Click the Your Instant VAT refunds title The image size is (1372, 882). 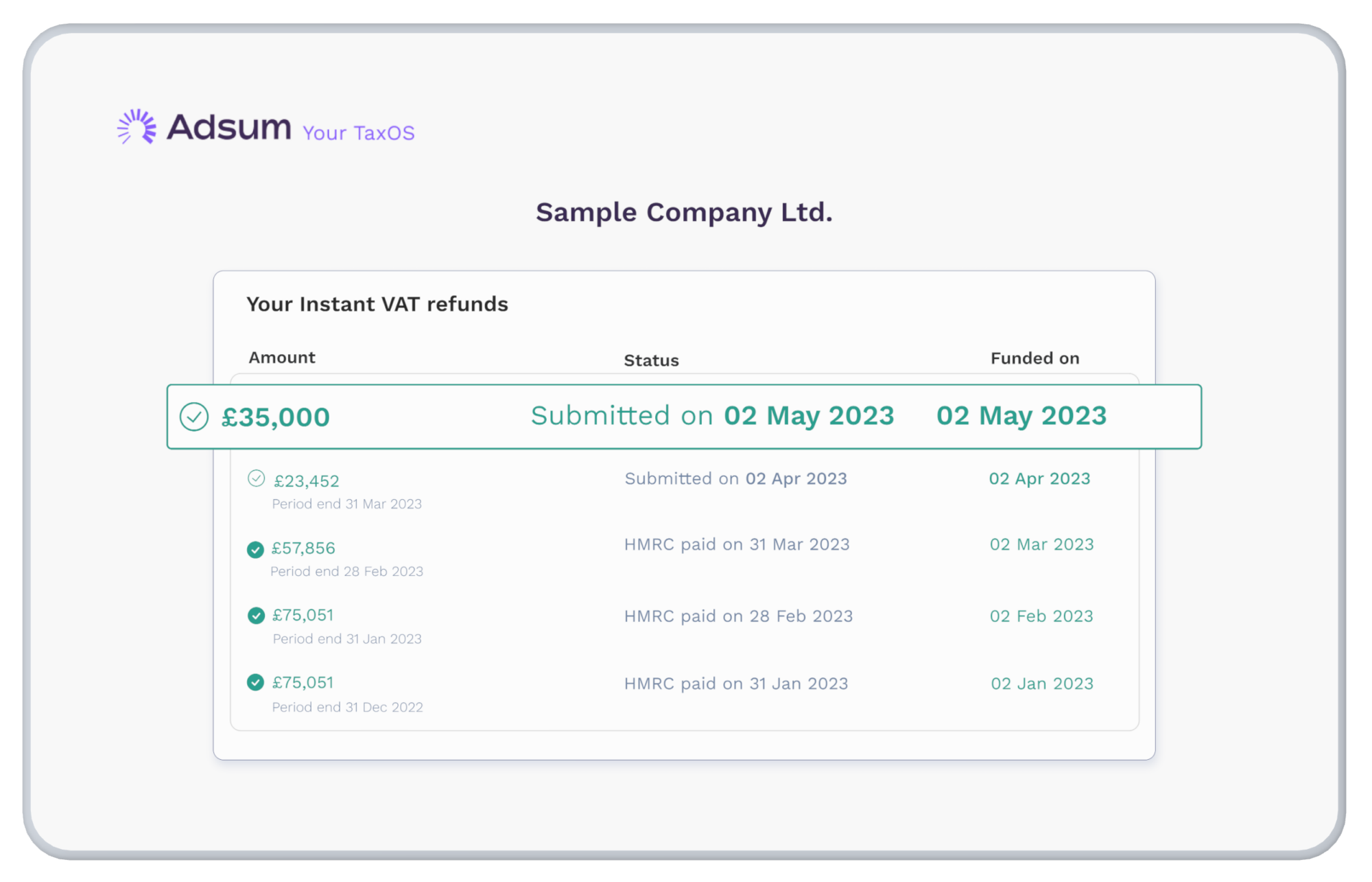click(x=377, y=304)
